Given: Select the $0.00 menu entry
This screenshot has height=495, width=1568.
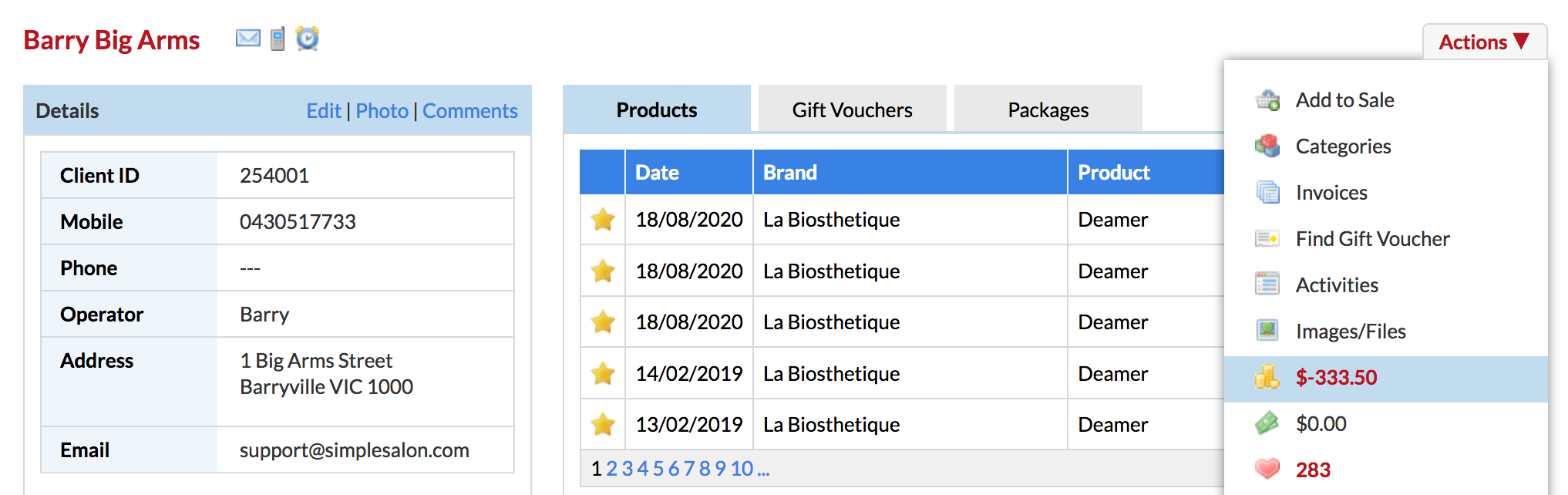Looking at the screenshot, I should tap(1386, 424).
